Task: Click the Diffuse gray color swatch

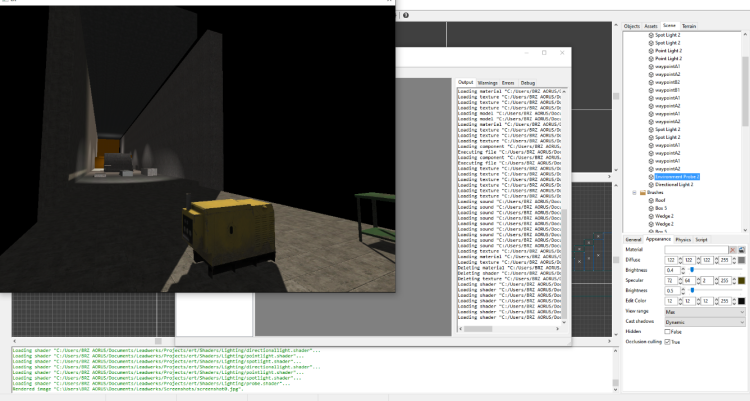Action: pyautogui.click(x=741, y=260)
